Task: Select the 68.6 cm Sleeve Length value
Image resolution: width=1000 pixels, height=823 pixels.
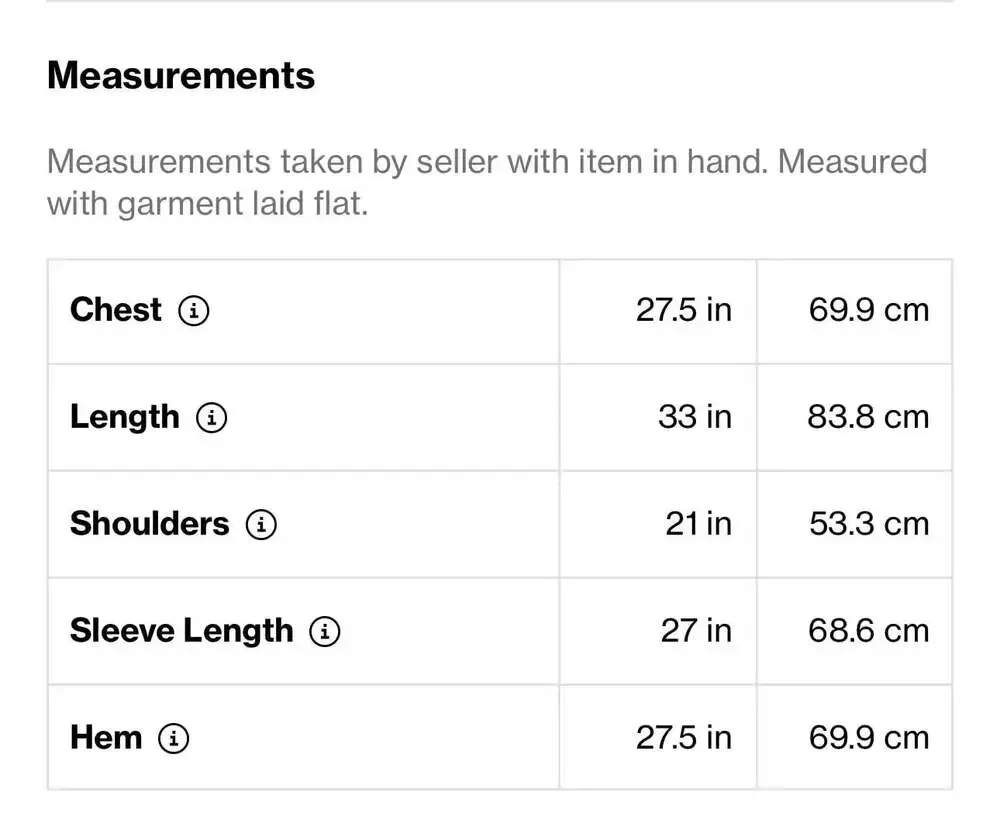Action: [x=869, y=631]
